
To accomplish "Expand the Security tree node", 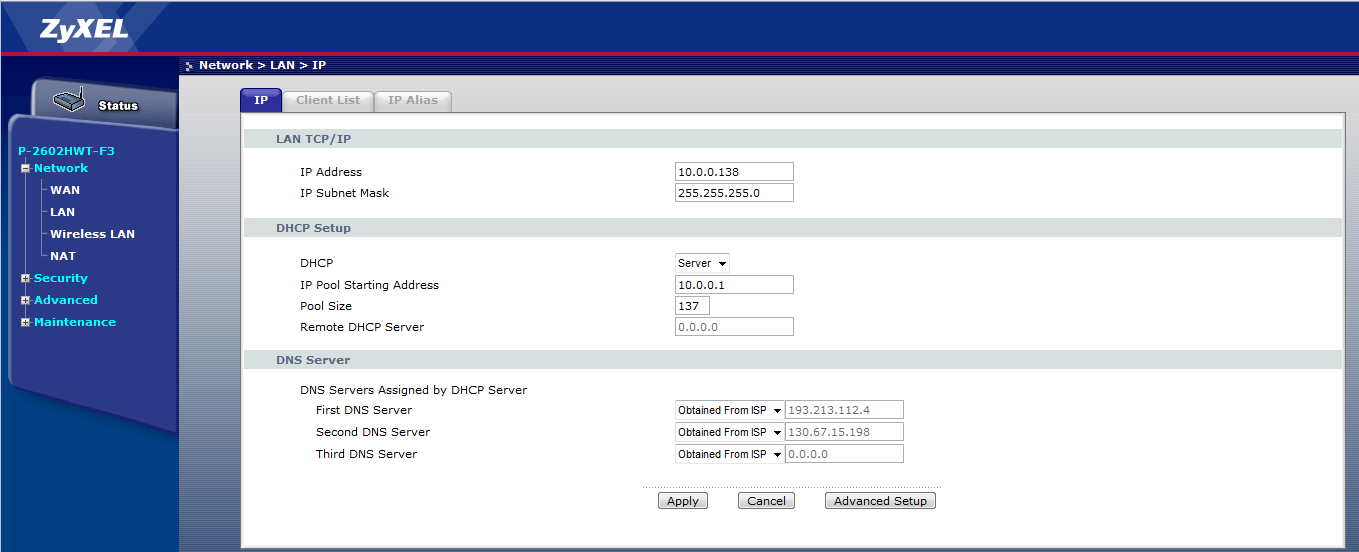I will coord(26,278).
